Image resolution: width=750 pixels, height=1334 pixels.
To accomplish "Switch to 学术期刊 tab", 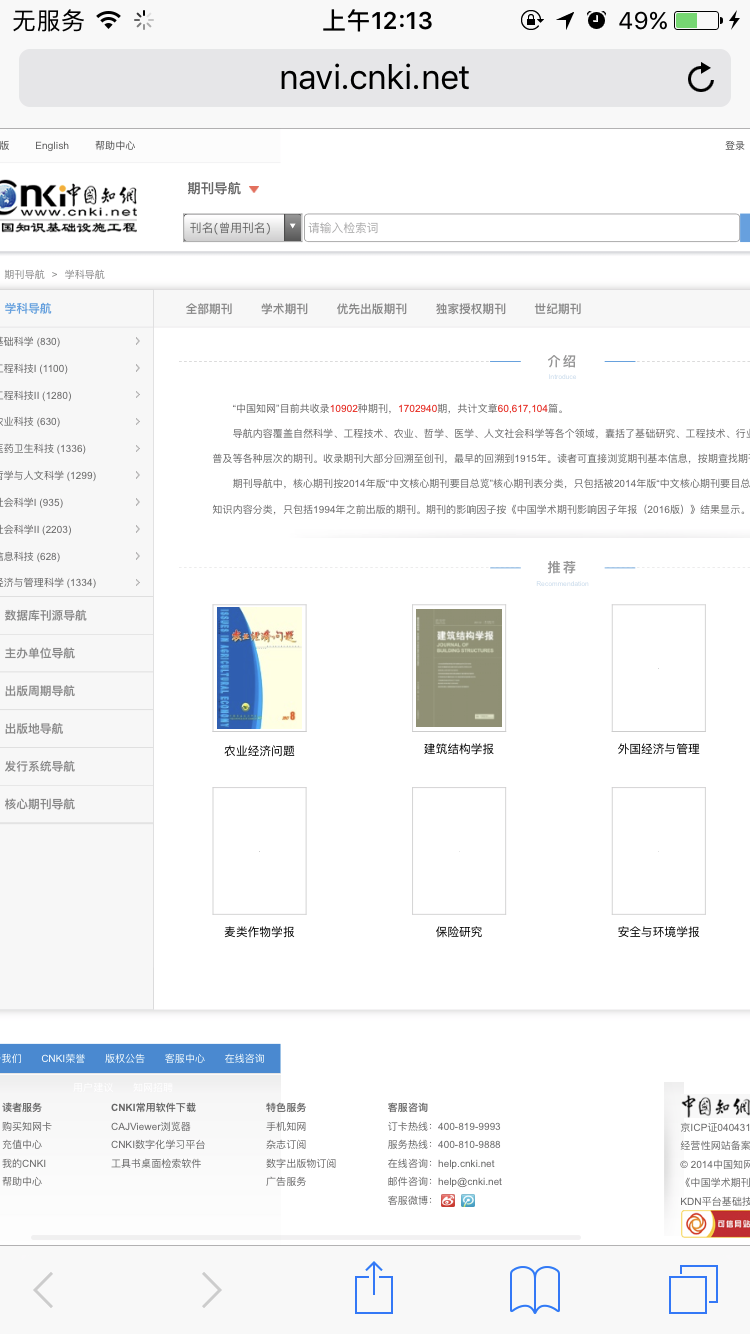I will (x=285, y=309).
